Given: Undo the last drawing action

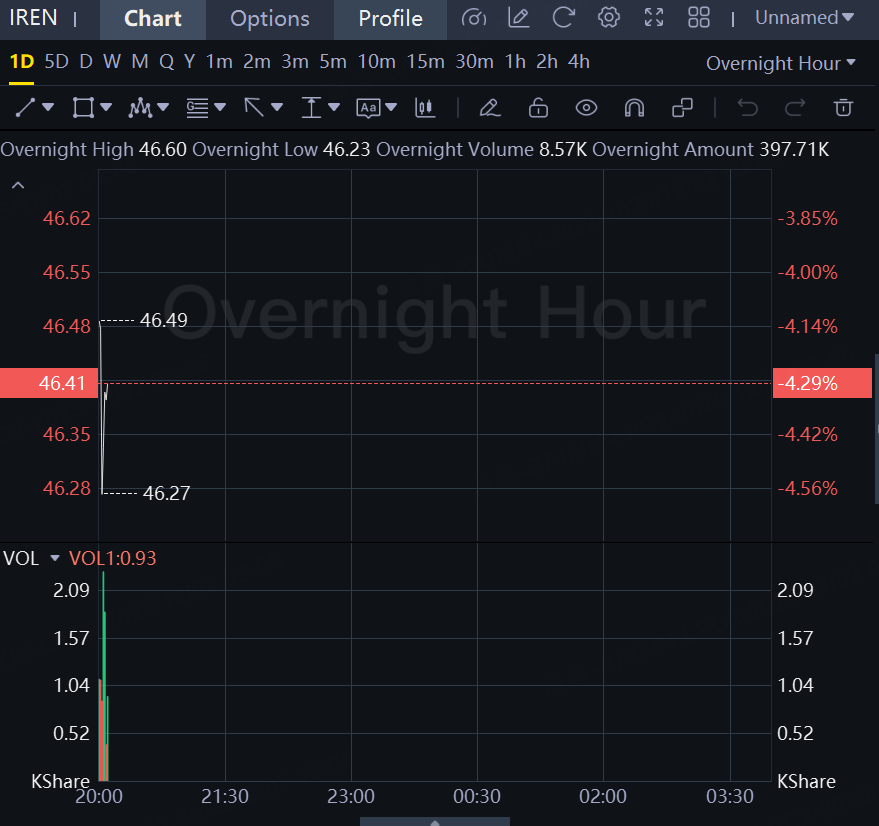Looking at the screenshot, I should pos(747,107).
